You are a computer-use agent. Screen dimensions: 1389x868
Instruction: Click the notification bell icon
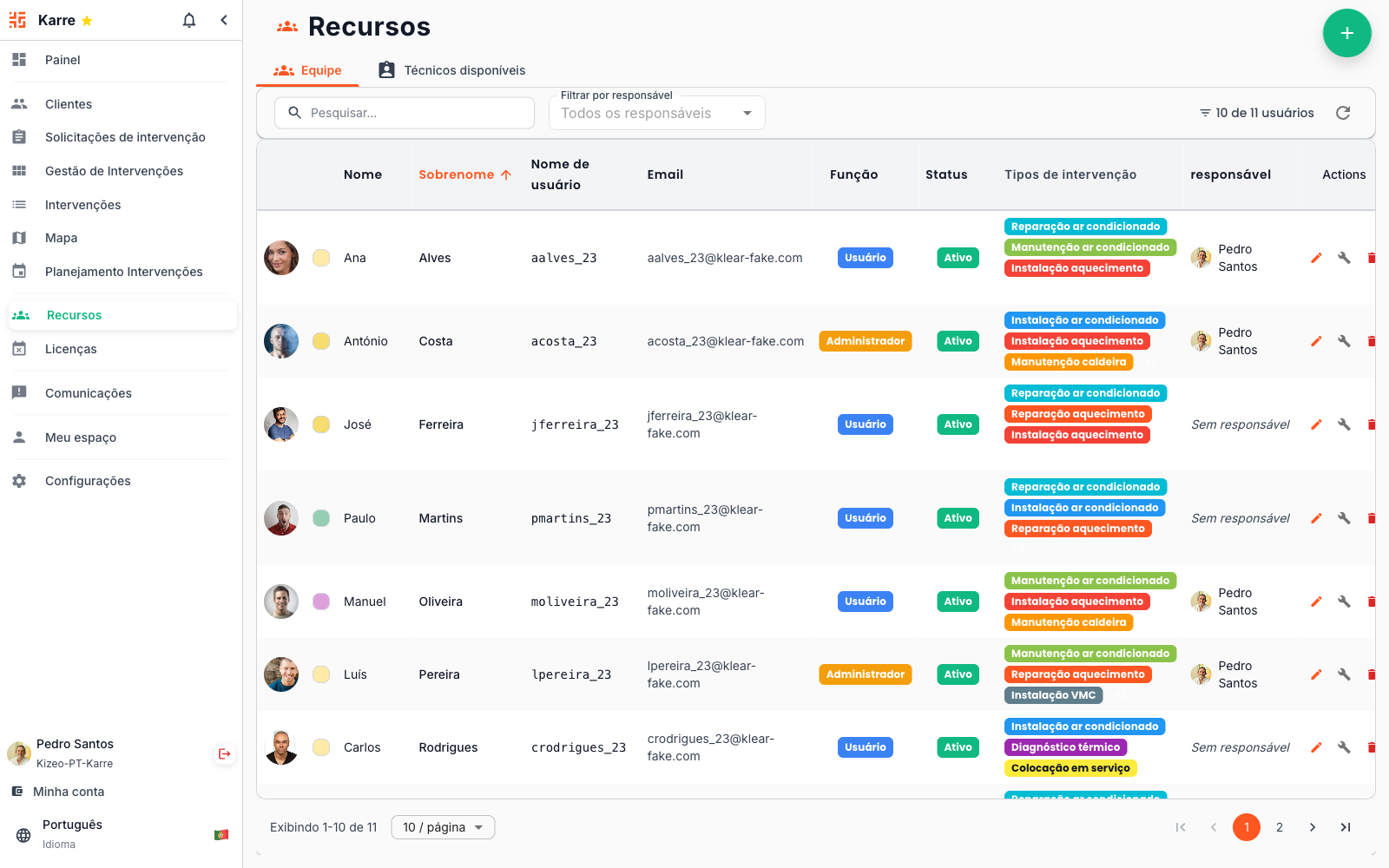tap(189, 20)
